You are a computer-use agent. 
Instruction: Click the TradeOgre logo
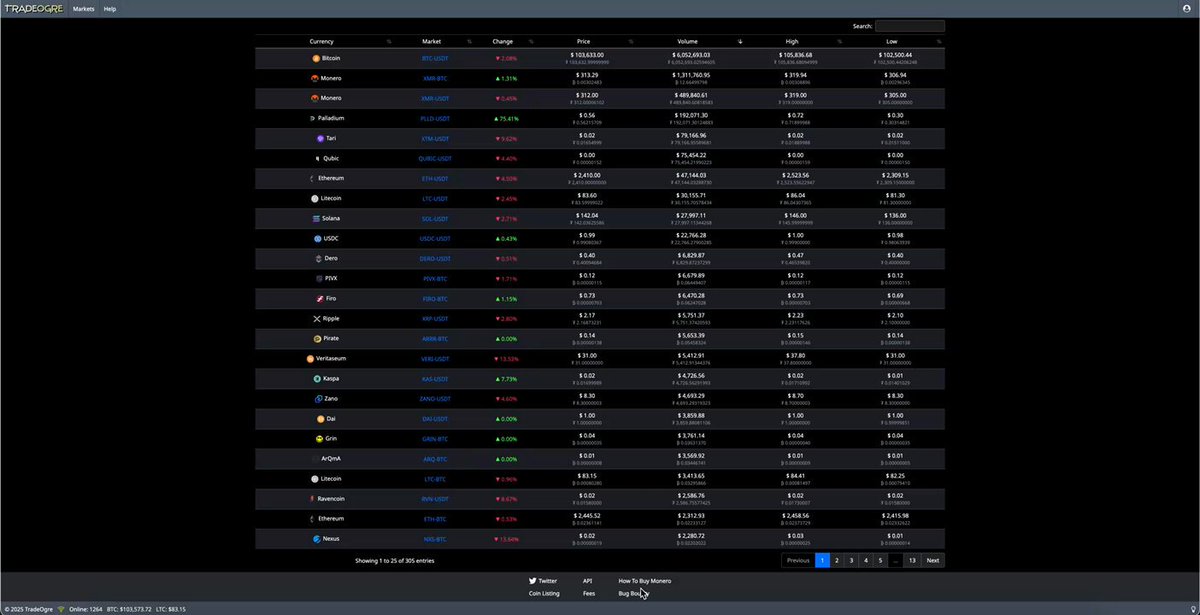(x=33, y=8)
